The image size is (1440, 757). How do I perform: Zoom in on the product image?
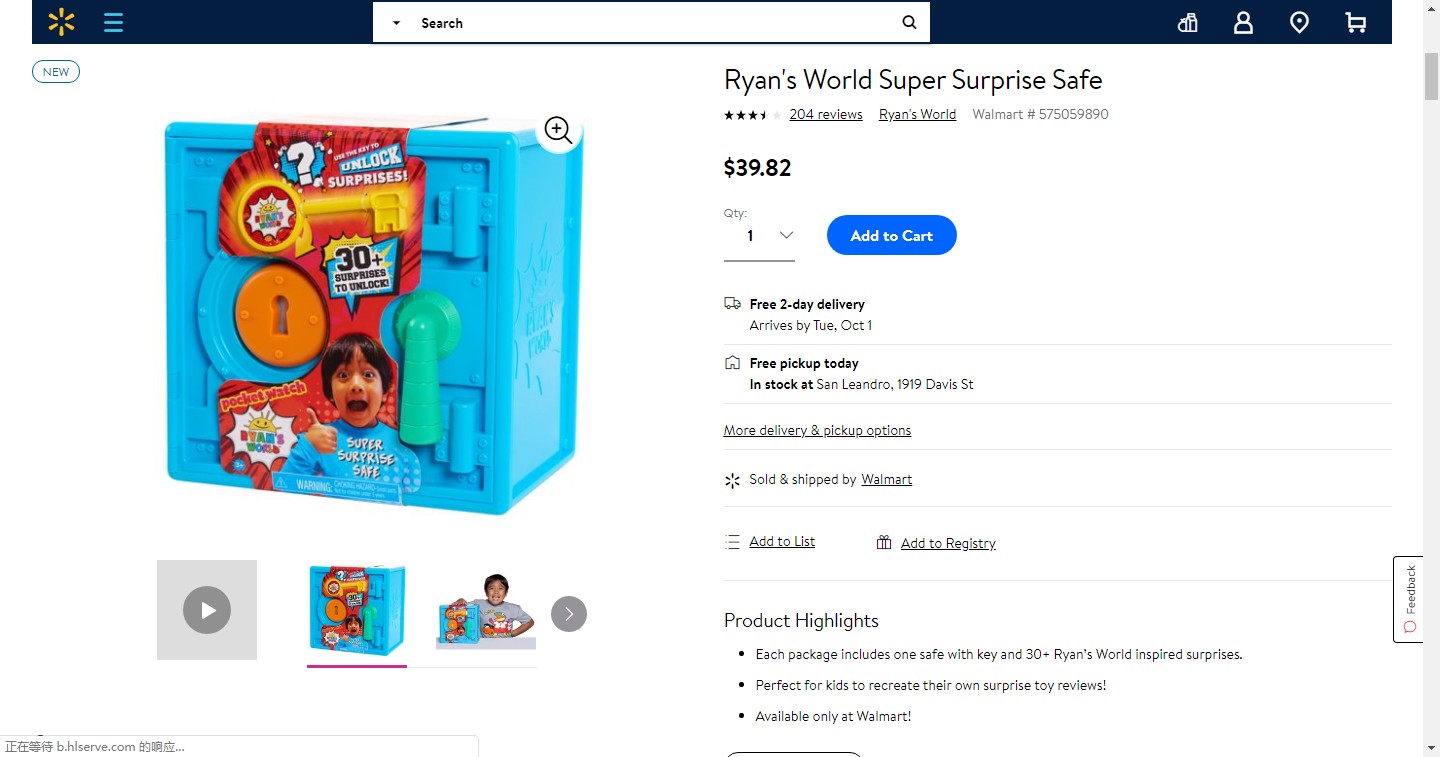558,130
